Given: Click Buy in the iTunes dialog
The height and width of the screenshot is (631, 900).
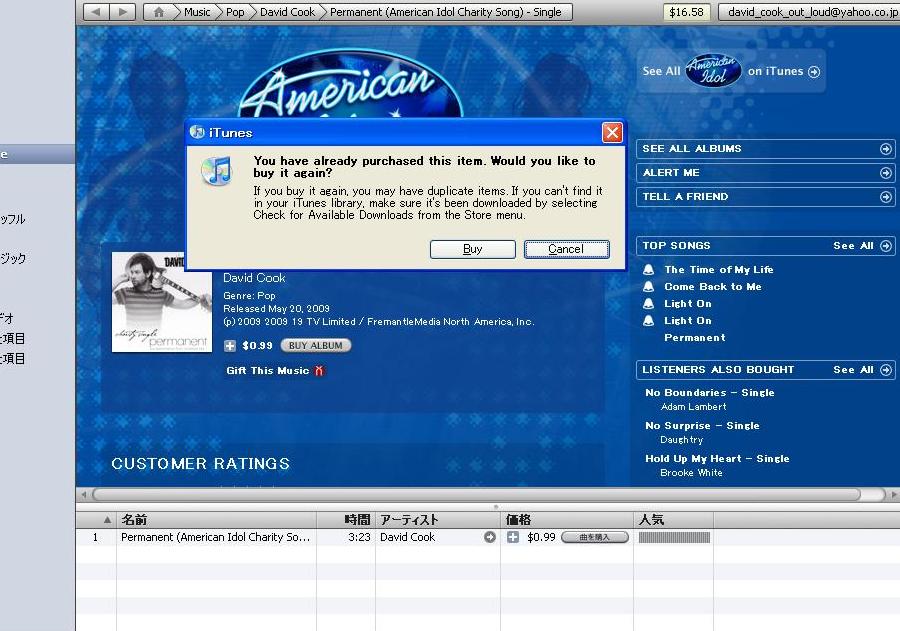Looking at the screenshot, I should pyautogui.click(x=472, y=249).
